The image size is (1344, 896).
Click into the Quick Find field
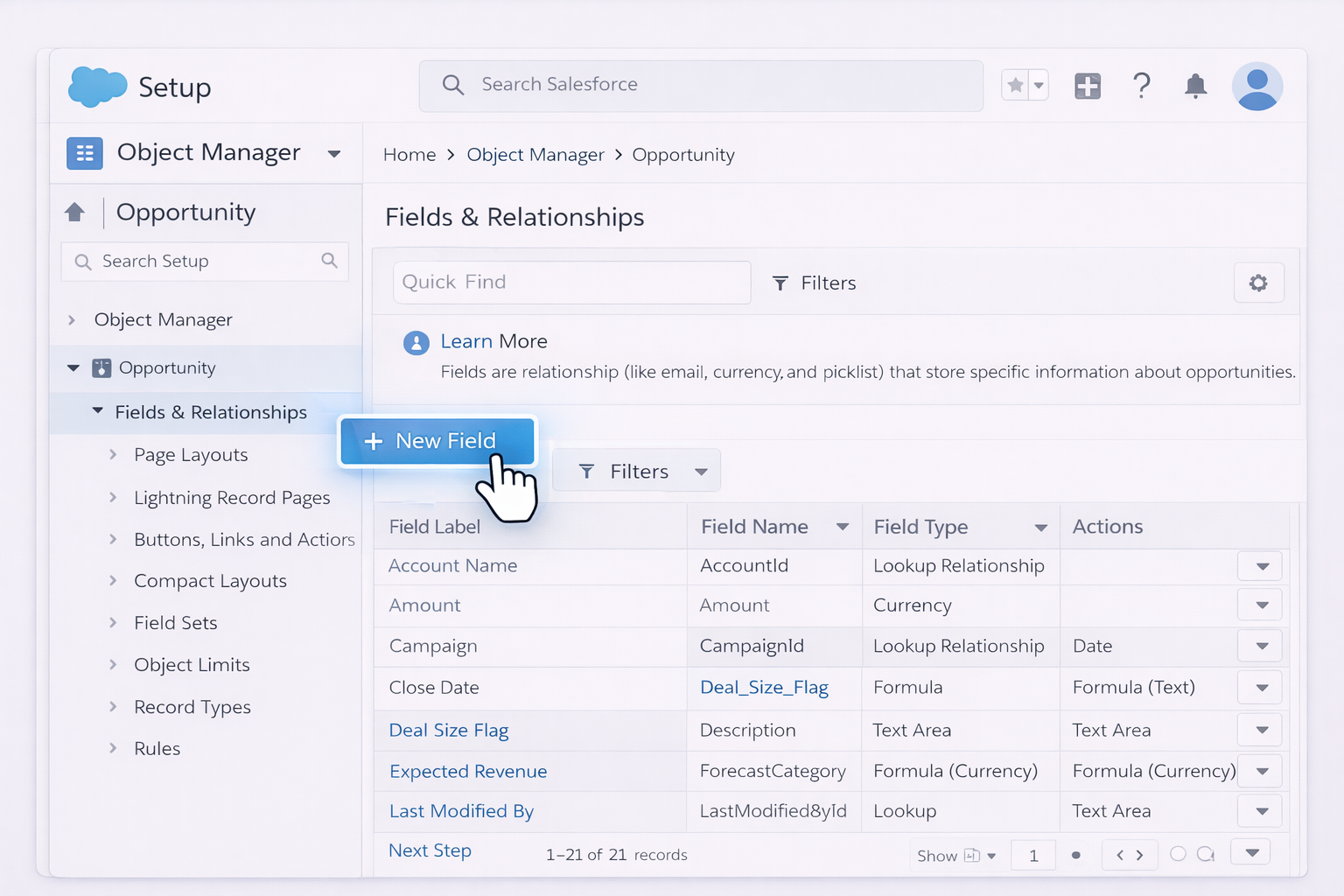tap(572, 283)
